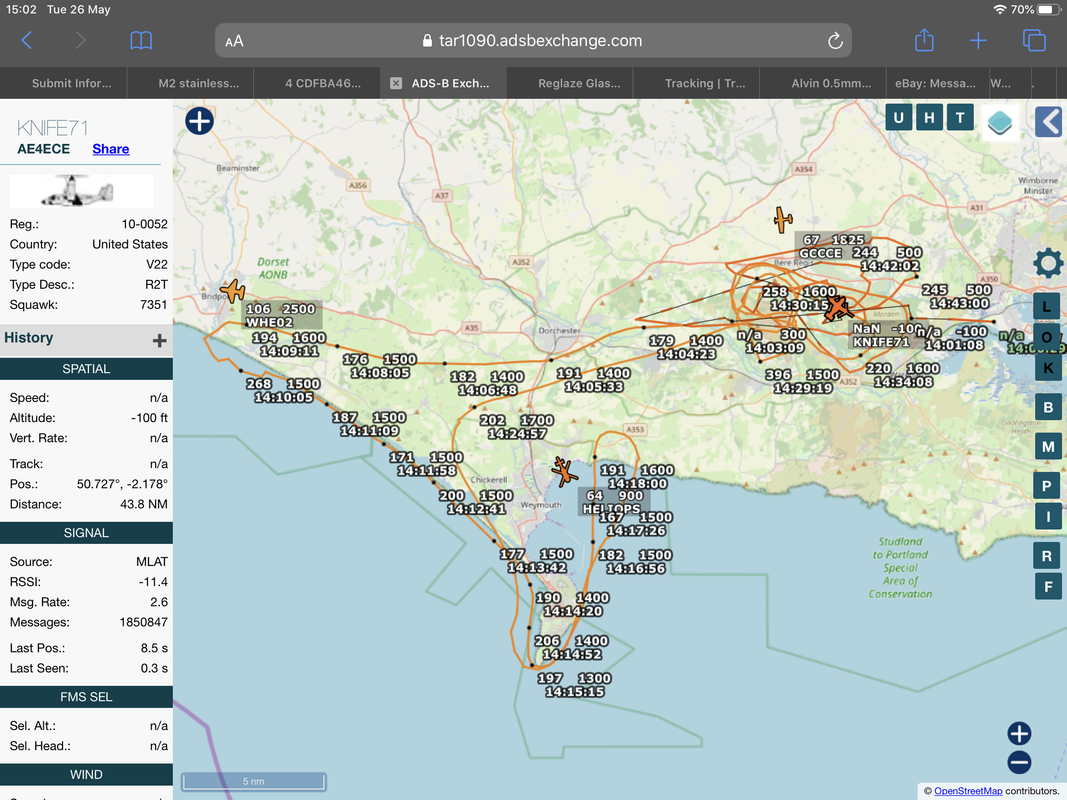The image size is (1067, 800).
Task: Click the 14:42:02 track timestamp label
Action: (890, 266)
